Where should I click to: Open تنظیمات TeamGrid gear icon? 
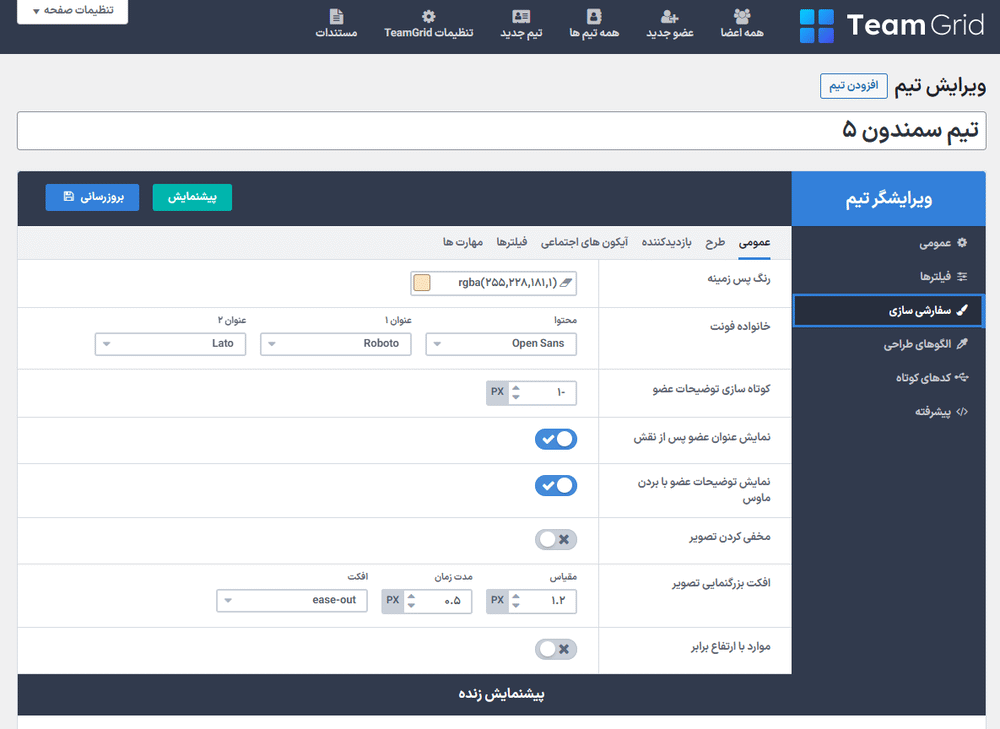click(428, 17)
